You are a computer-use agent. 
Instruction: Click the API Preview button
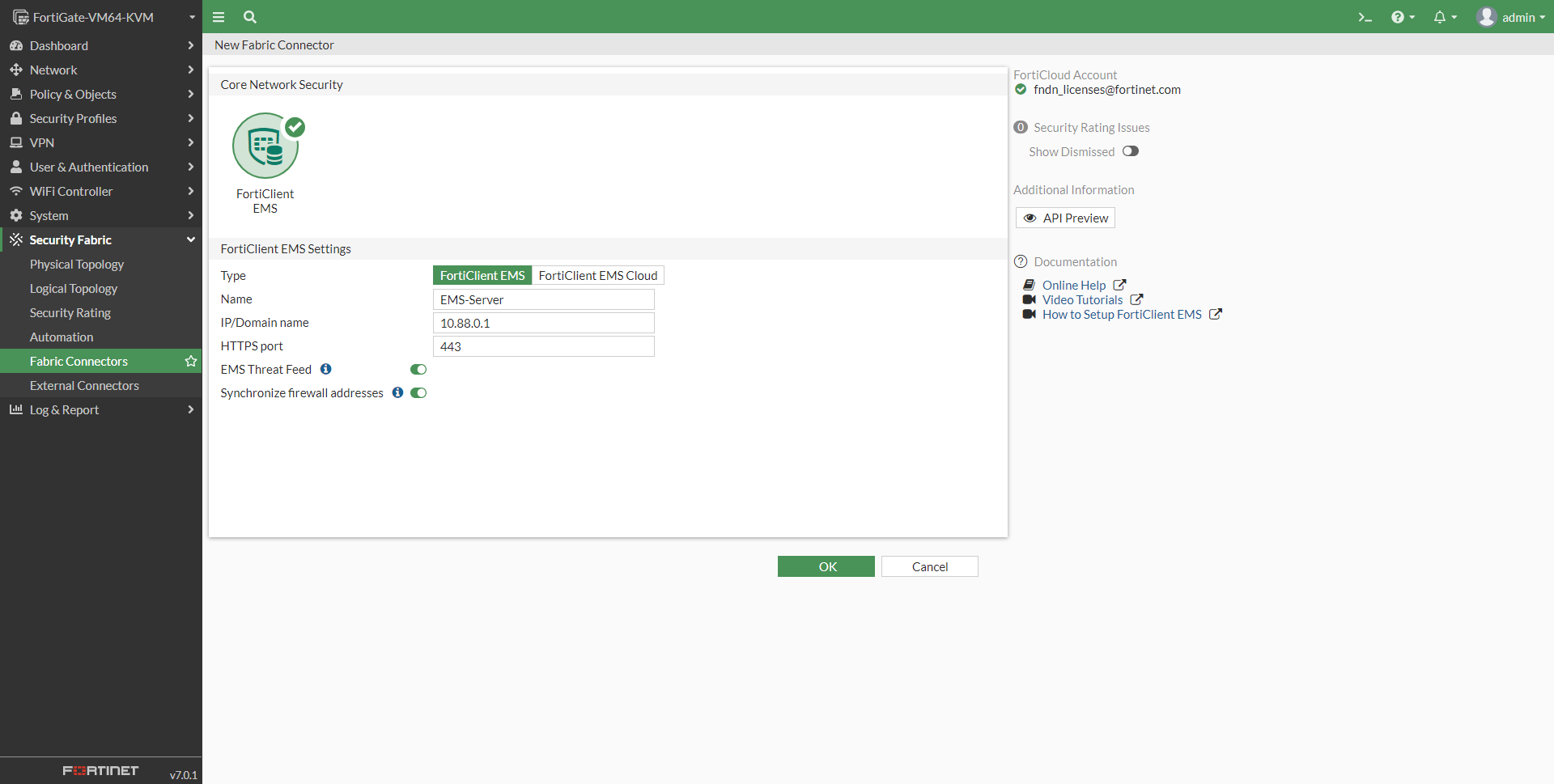point(1065,218)
